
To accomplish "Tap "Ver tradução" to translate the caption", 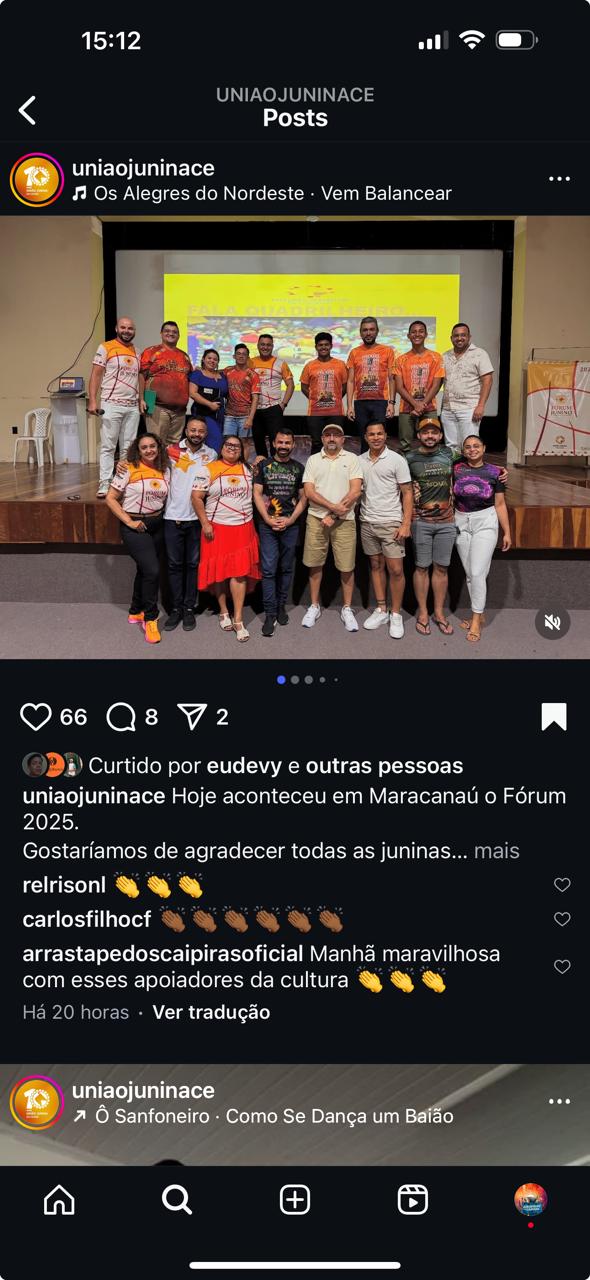I will (x=211, y=1012).
